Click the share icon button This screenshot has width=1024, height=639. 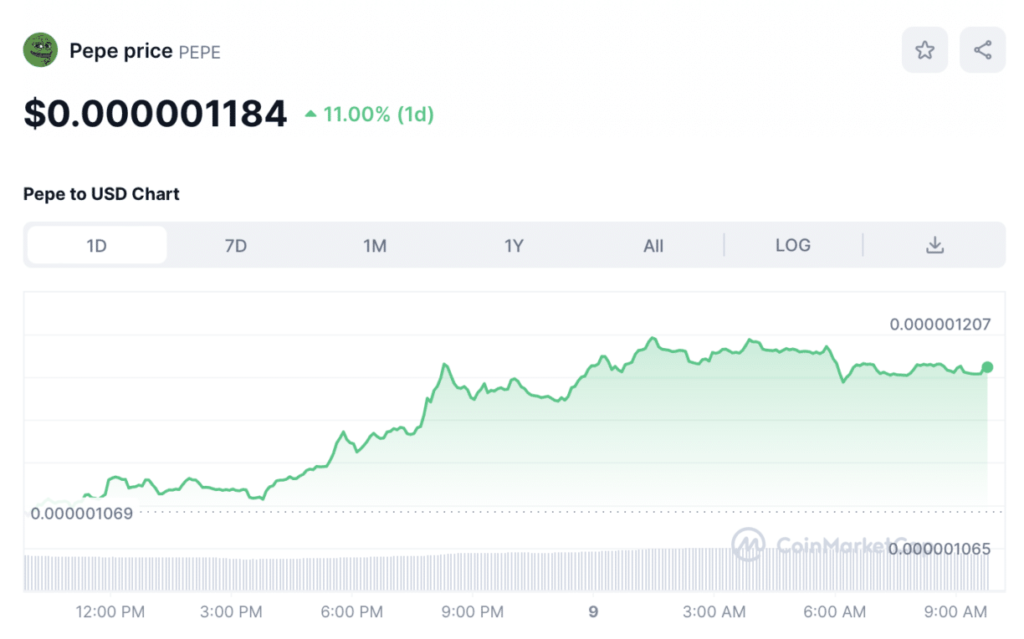pos(982,50)
